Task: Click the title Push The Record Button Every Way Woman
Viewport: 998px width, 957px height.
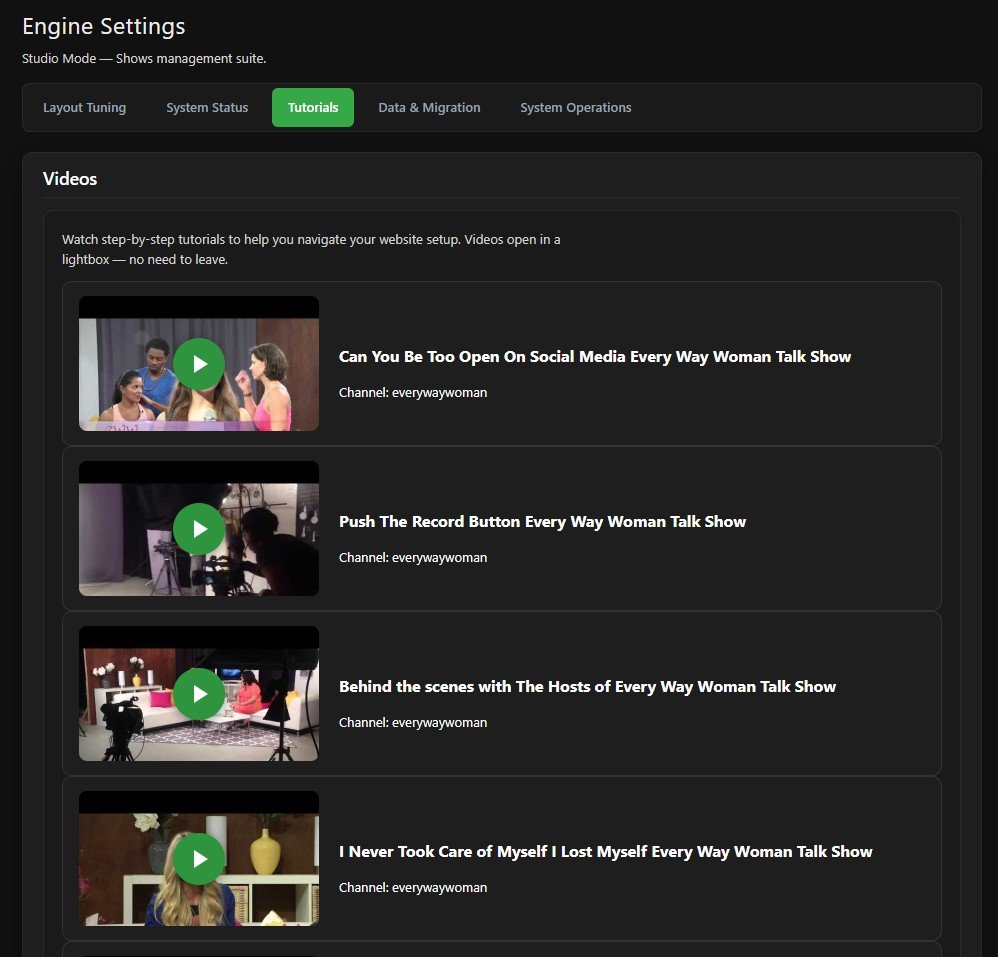Action: pos(542,522)
